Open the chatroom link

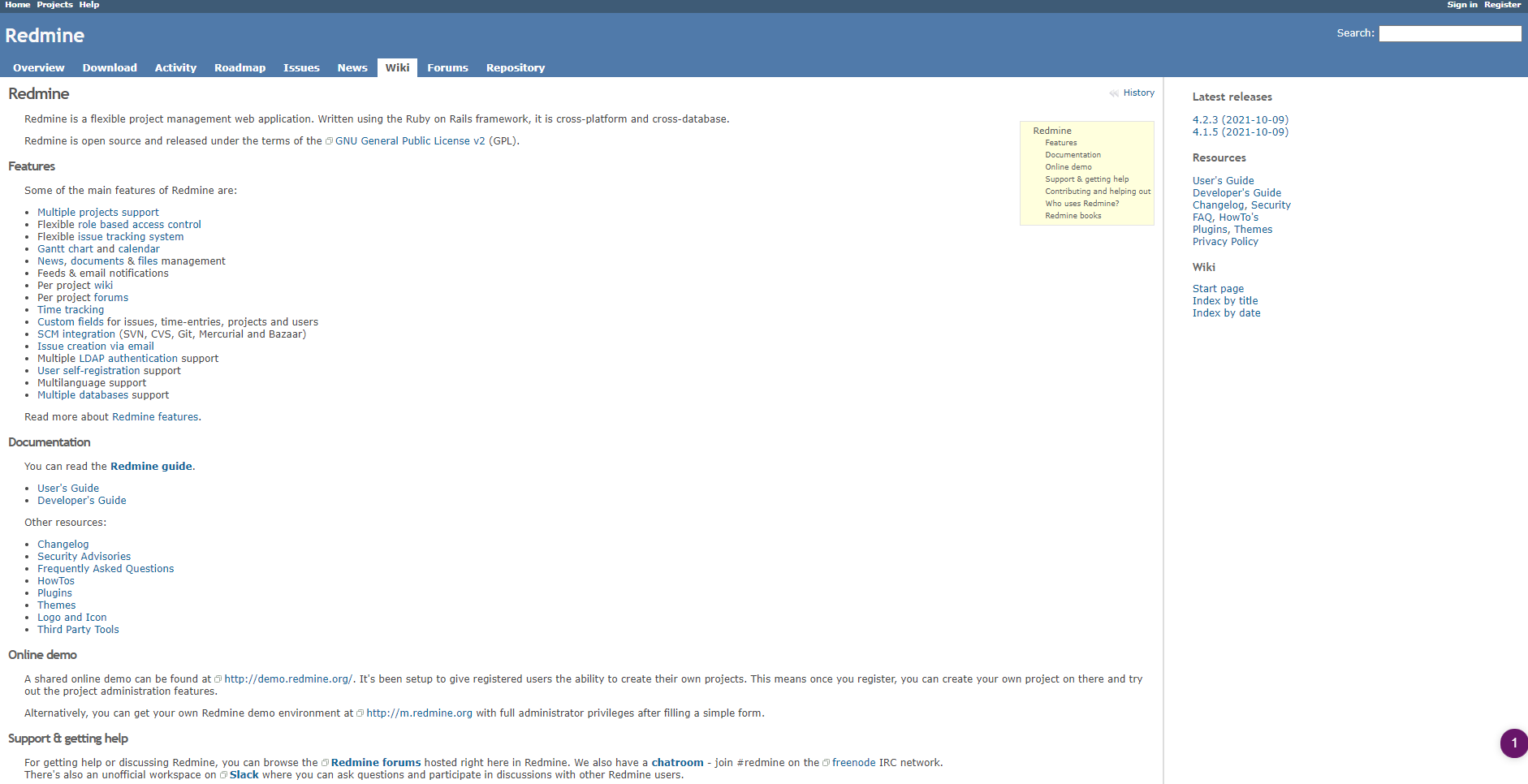point(677,763)
